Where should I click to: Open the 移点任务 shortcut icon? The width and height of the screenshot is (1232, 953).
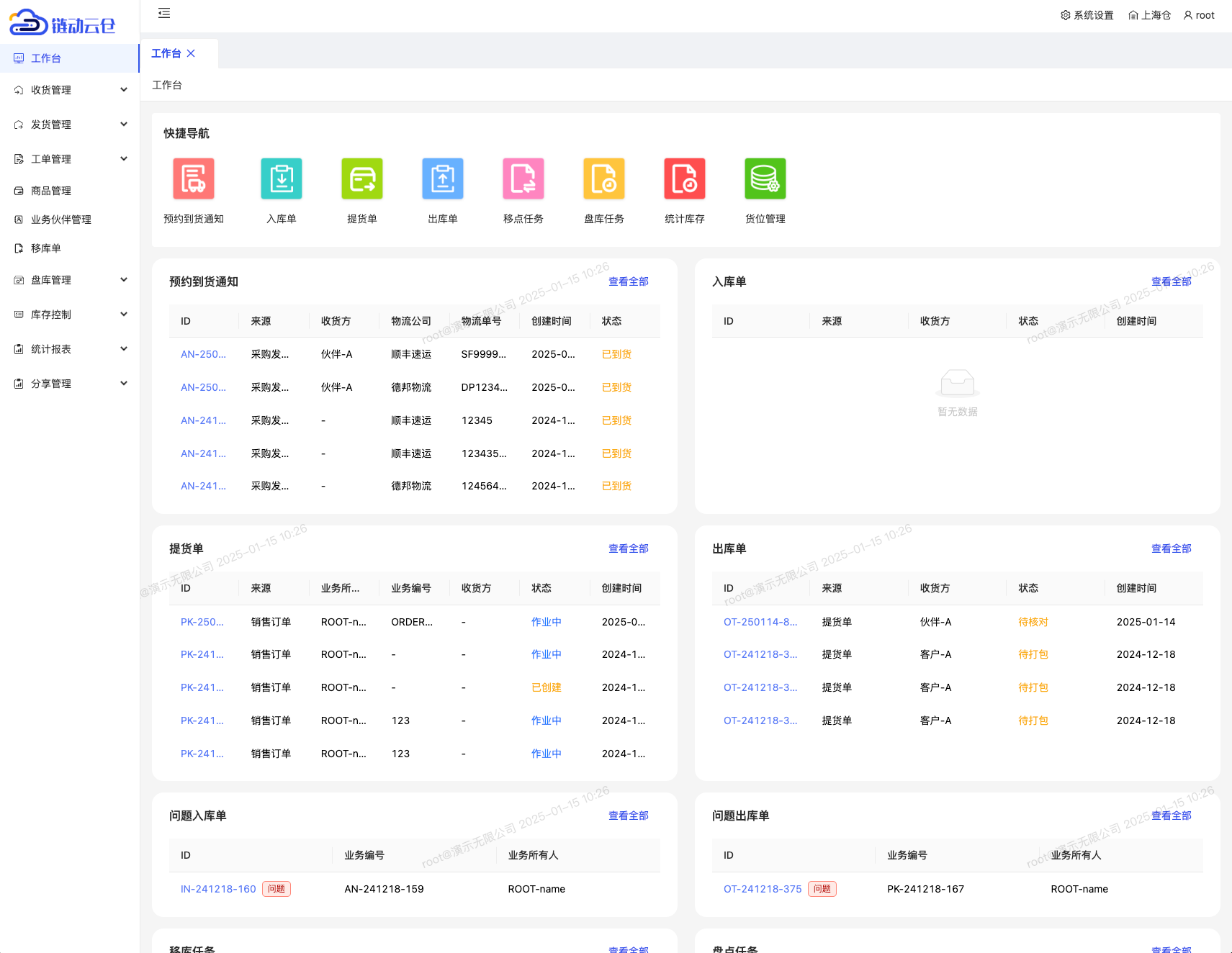click(523, 179)
